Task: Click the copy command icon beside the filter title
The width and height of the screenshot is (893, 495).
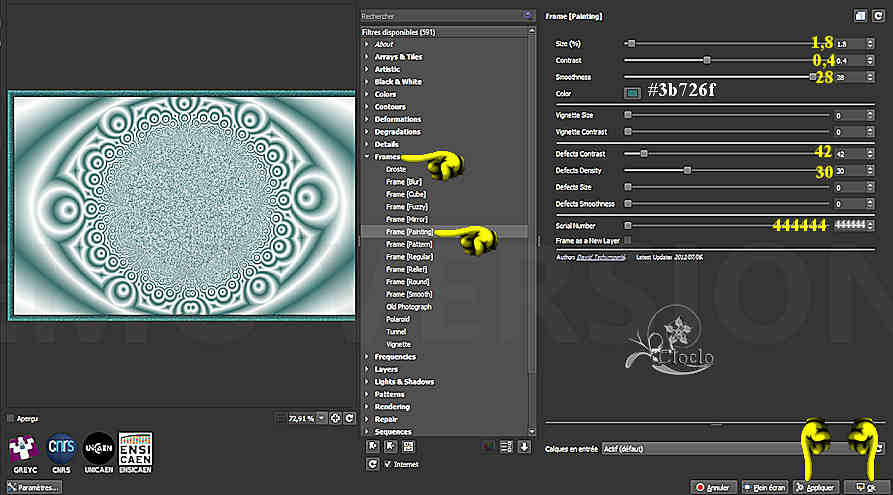Action: 860,16
